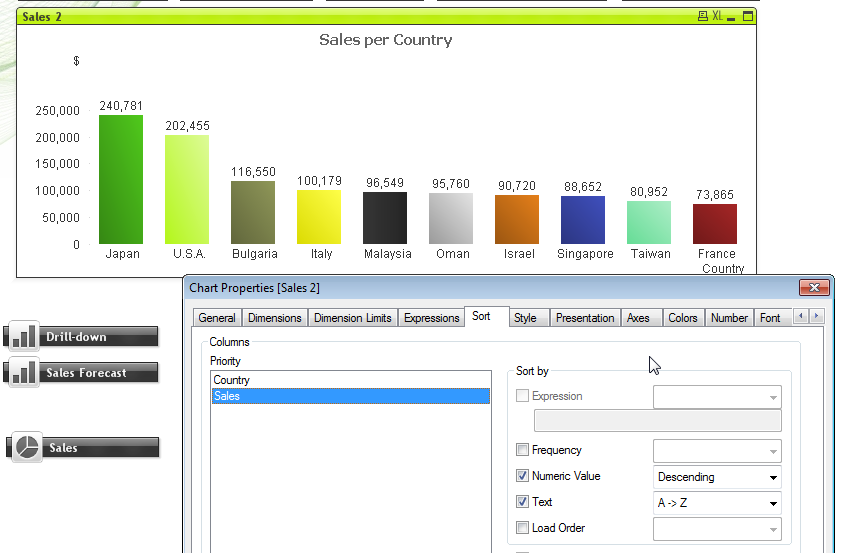The width and height of the screenshot is (843, 553).
Task: Click the XL export to Excel icon
Action: point(717,17)
